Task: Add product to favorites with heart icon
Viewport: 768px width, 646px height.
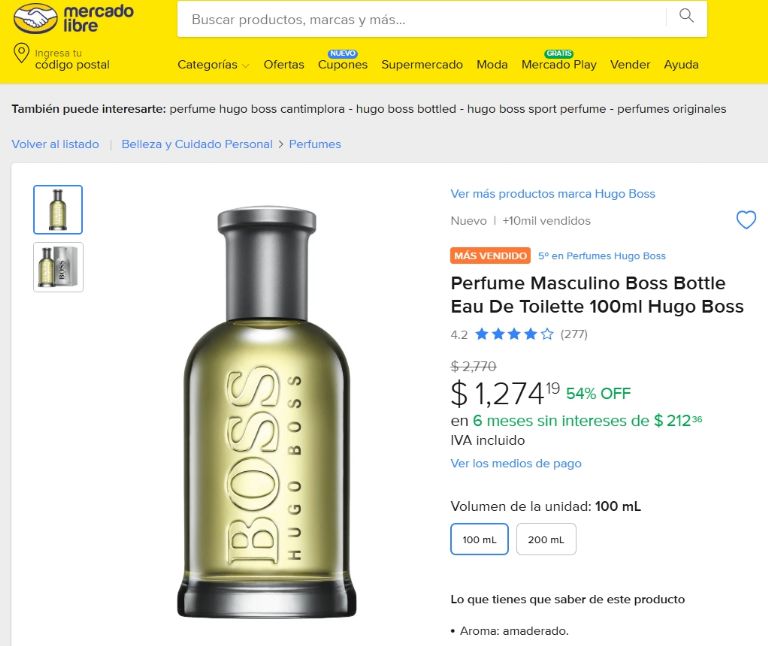Action: coord(746,220)
